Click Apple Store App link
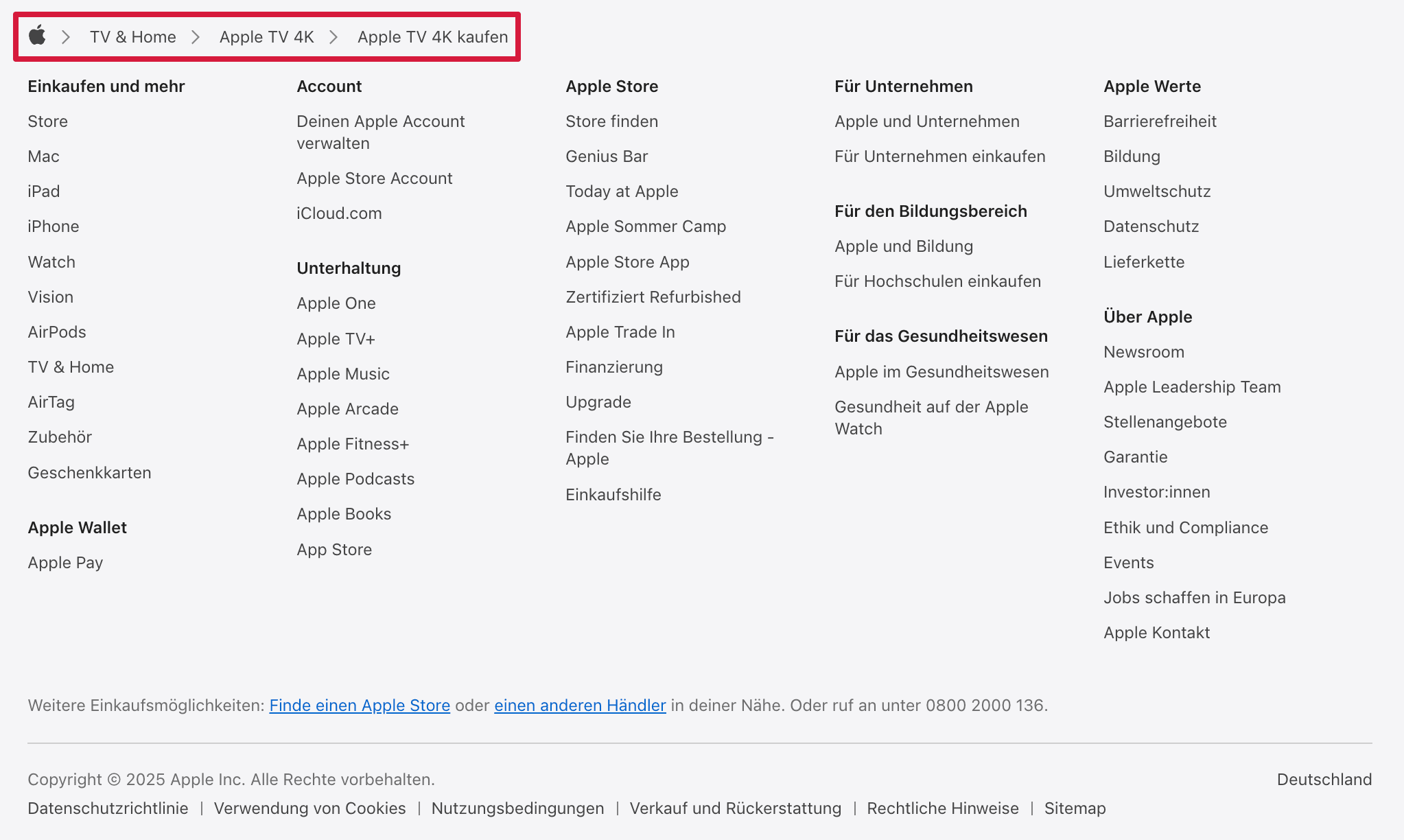Screen dimensions: 1404x840 pyautogui.click(x=628, y=262)
